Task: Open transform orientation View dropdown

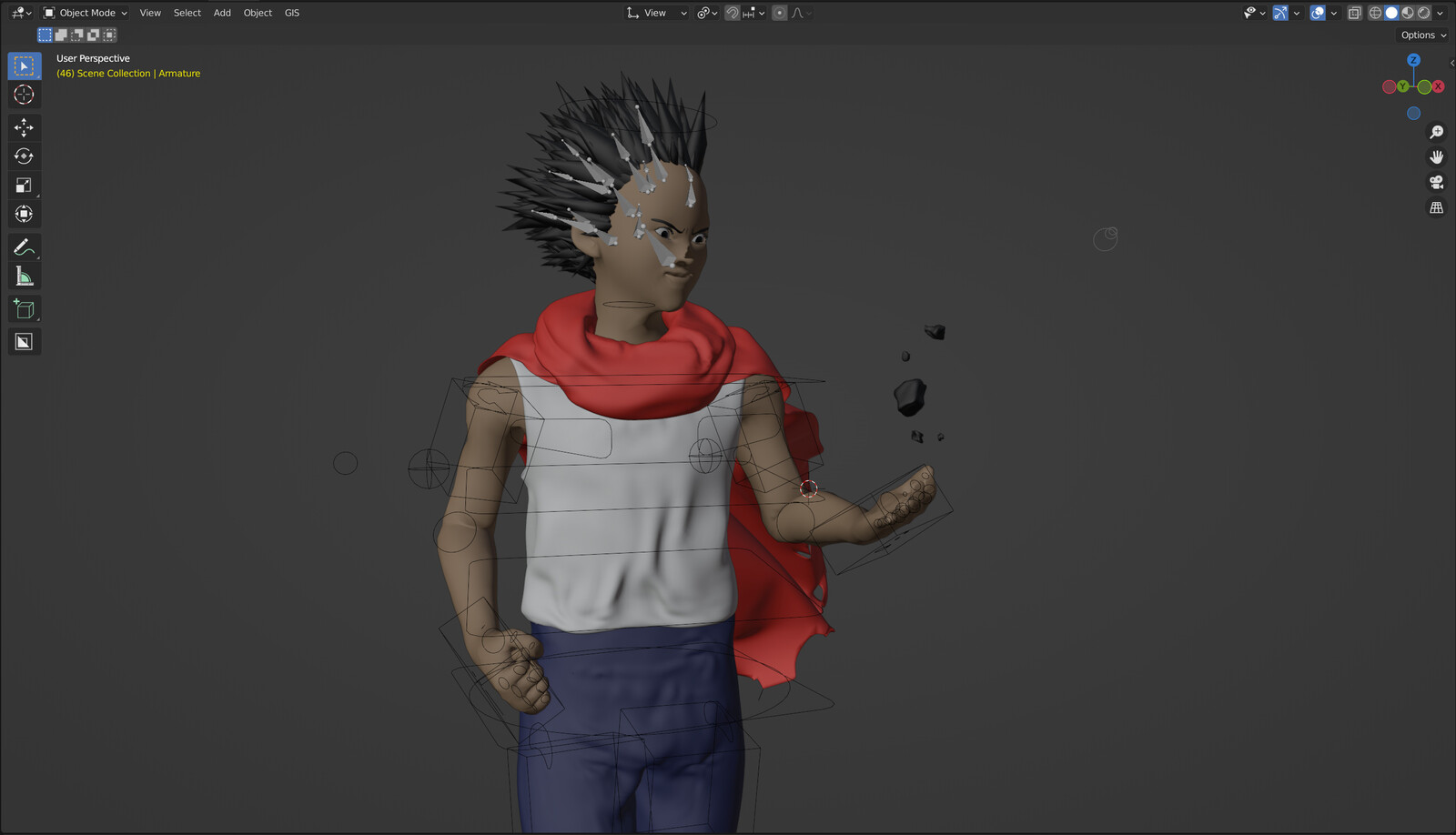Action: pyautogui.click(x=656, y=13)
